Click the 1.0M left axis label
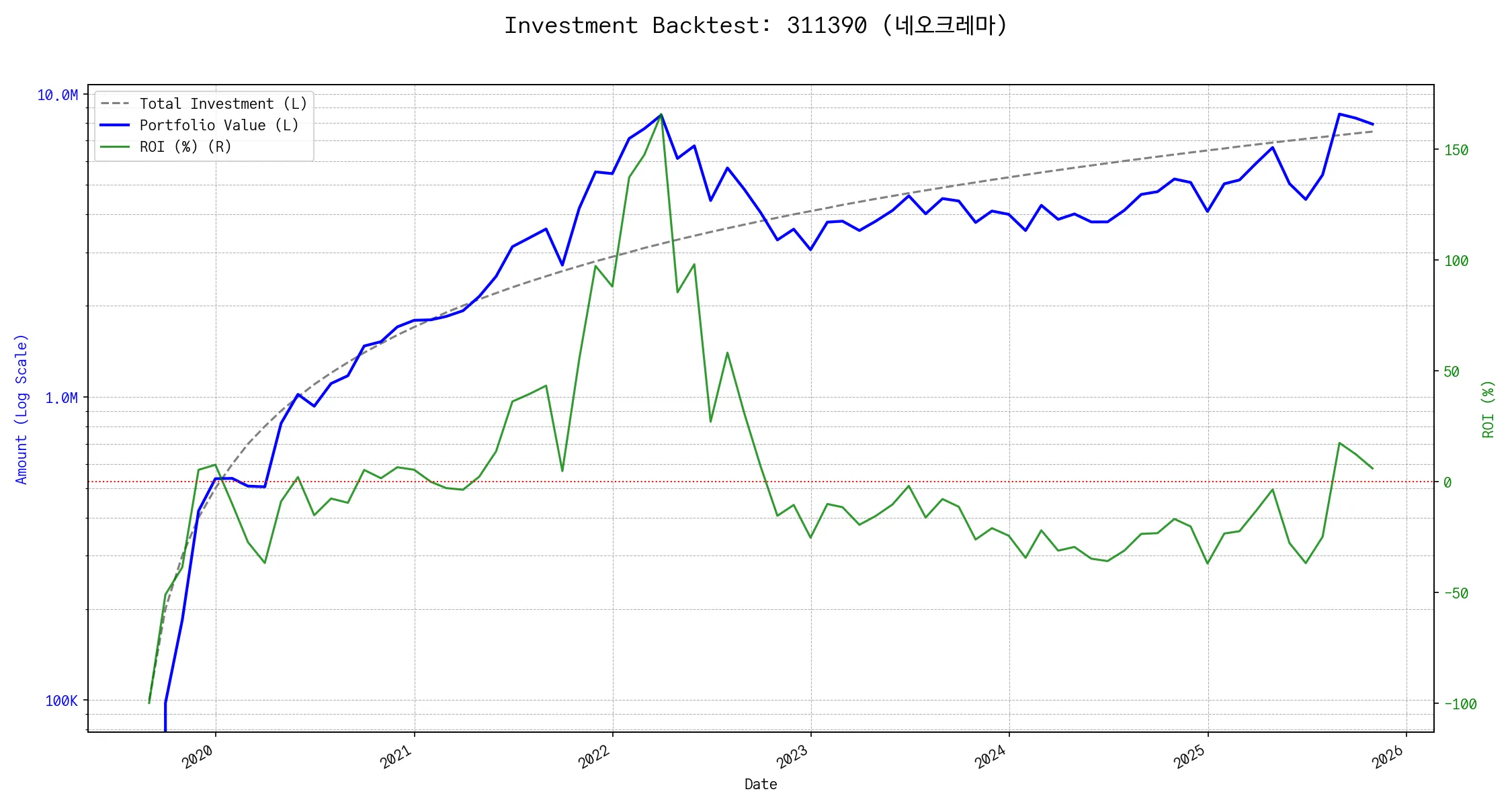Viewport: 1512px width, 806px height. point(61,398)
